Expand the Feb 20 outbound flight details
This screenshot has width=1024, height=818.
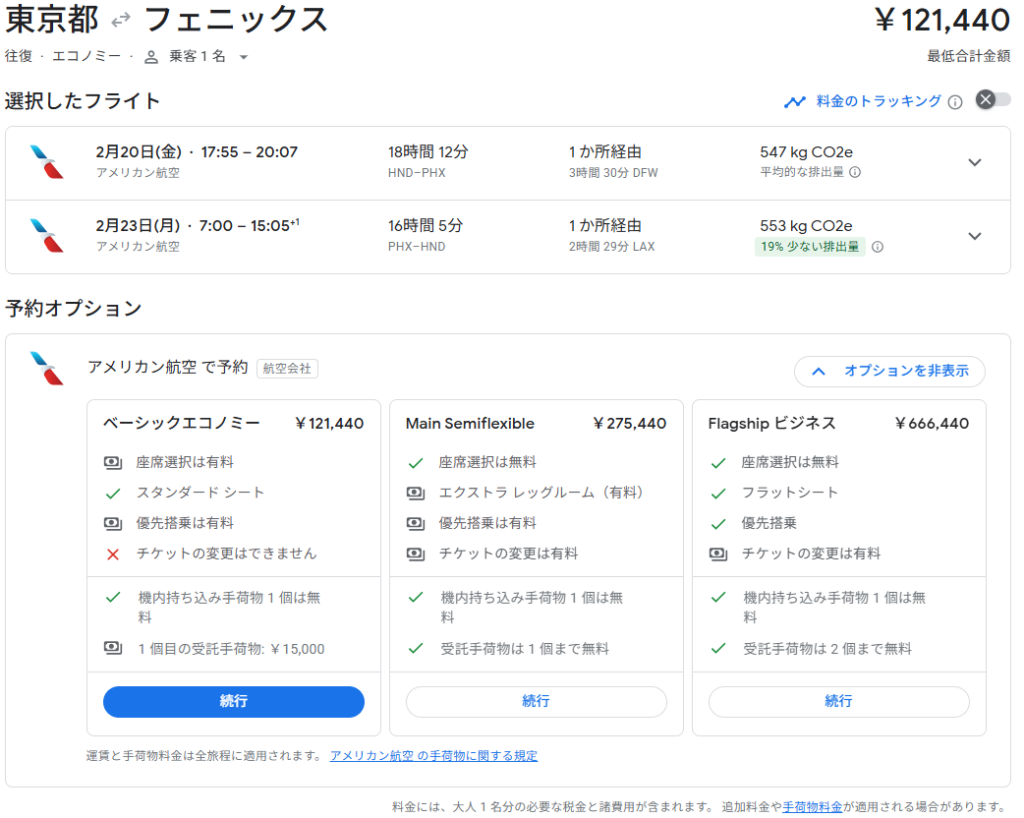(975, 163)
